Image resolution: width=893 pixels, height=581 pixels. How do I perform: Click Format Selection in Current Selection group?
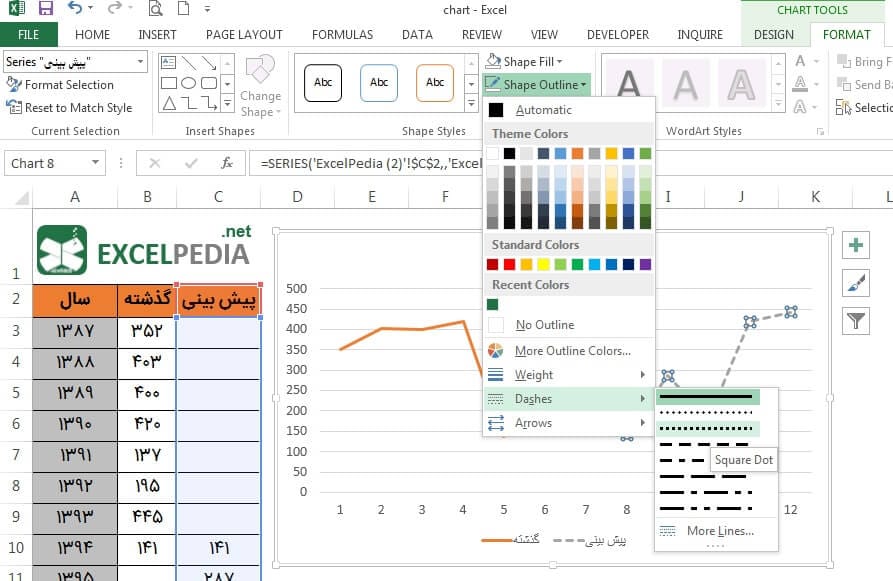[x=60, y=85]
